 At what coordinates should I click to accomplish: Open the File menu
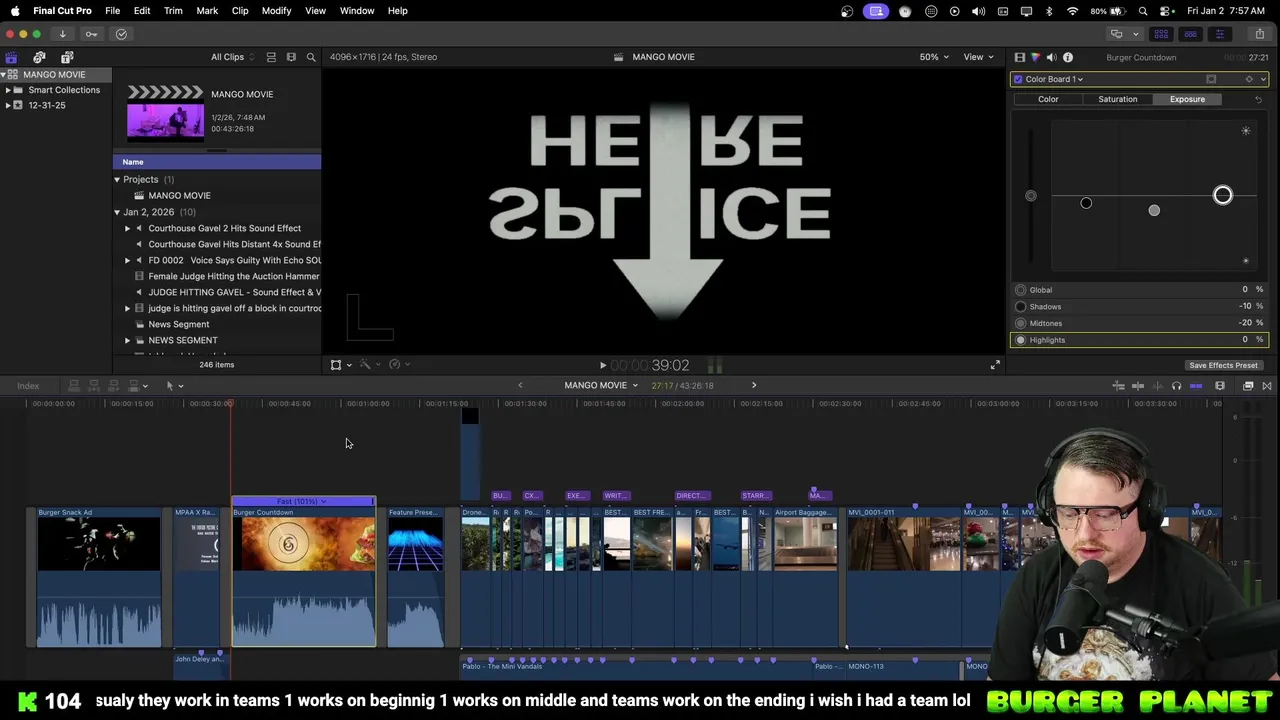(x=112, y=11)
